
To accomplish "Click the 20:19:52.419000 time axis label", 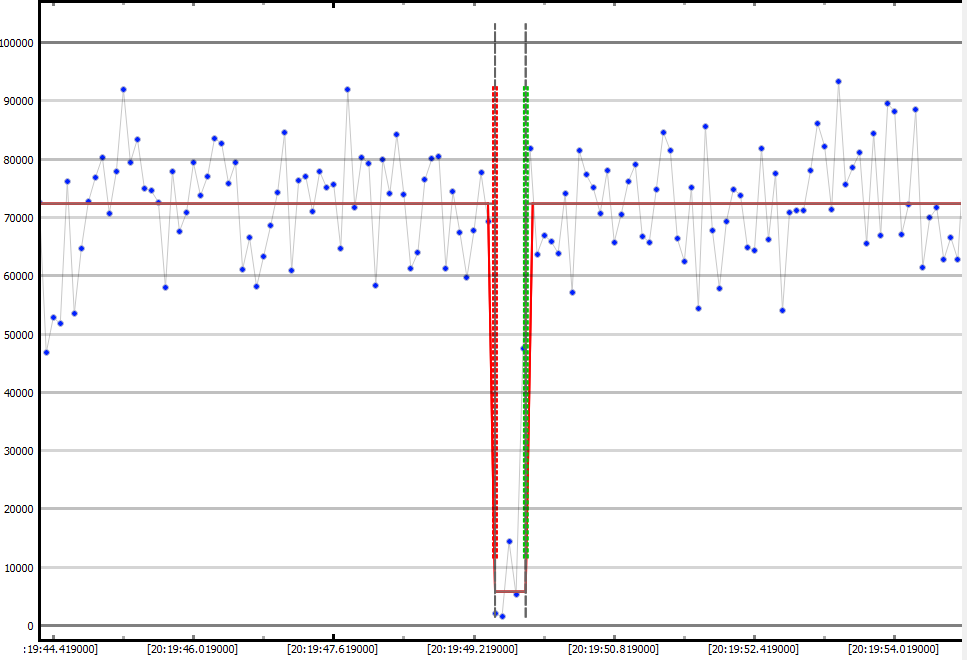I will tap(753, 649).
